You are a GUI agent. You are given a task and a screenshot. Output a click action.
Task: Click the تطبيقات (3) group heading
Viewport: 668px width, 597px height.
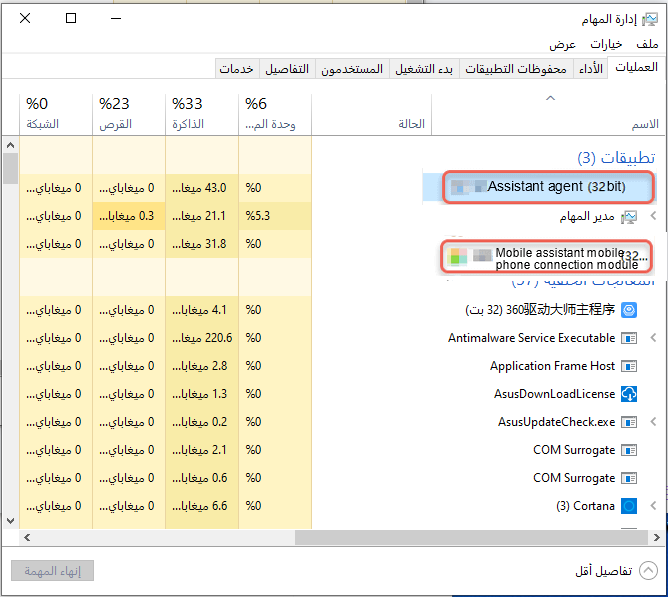coord(616,158)
